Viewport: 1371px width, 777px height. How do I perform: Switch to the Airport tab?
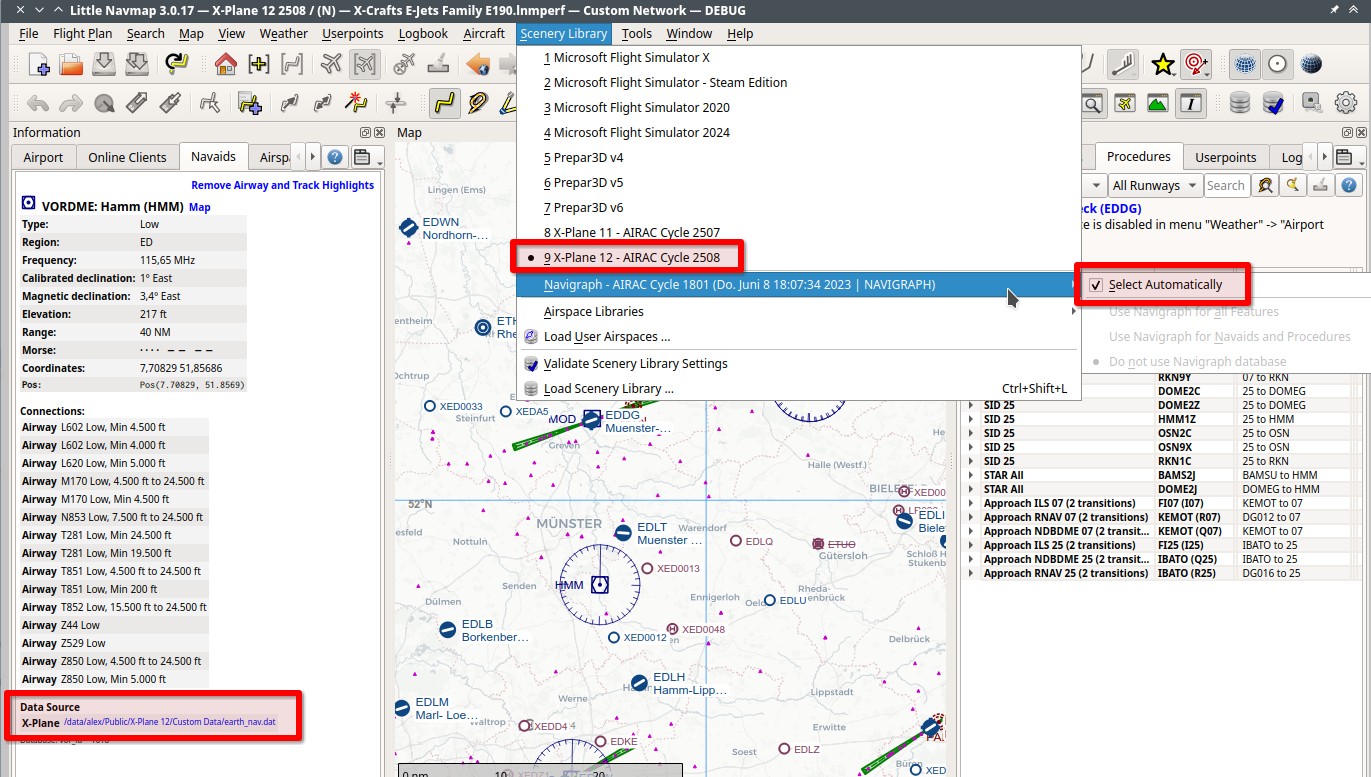[43, 157]
